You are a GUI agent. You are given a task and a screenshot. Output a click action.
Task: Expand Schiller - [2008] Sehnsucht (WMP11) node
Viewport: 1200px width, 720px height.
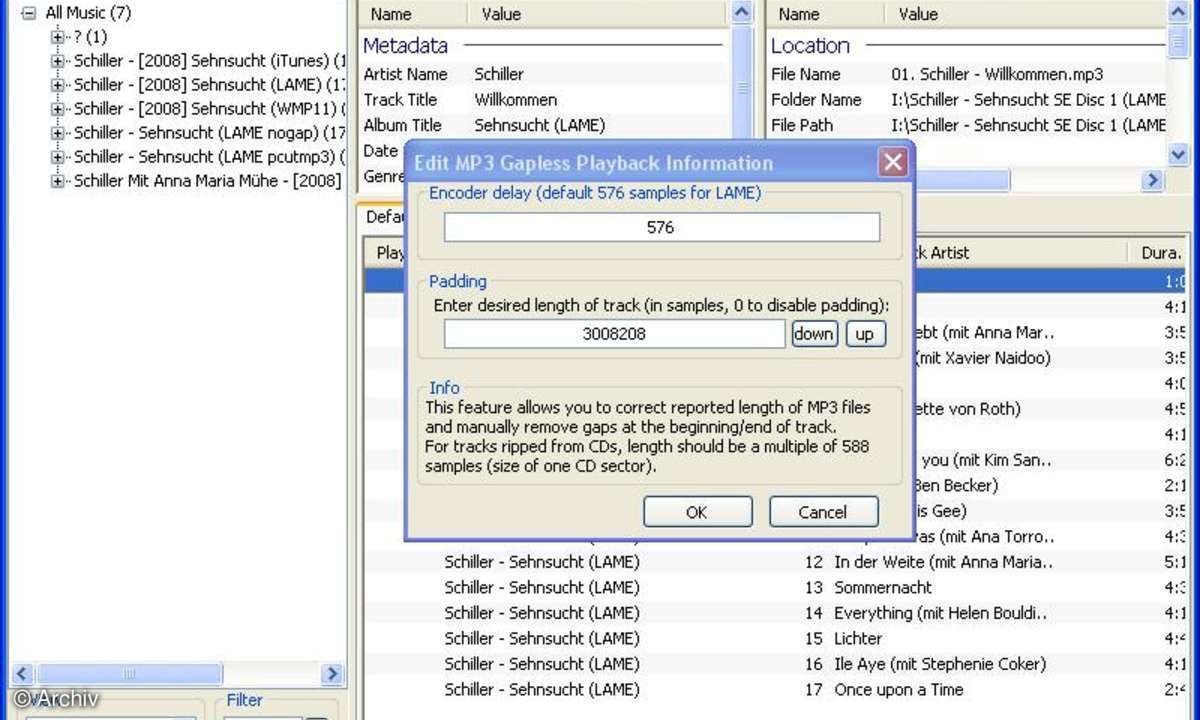pos(57,109)
